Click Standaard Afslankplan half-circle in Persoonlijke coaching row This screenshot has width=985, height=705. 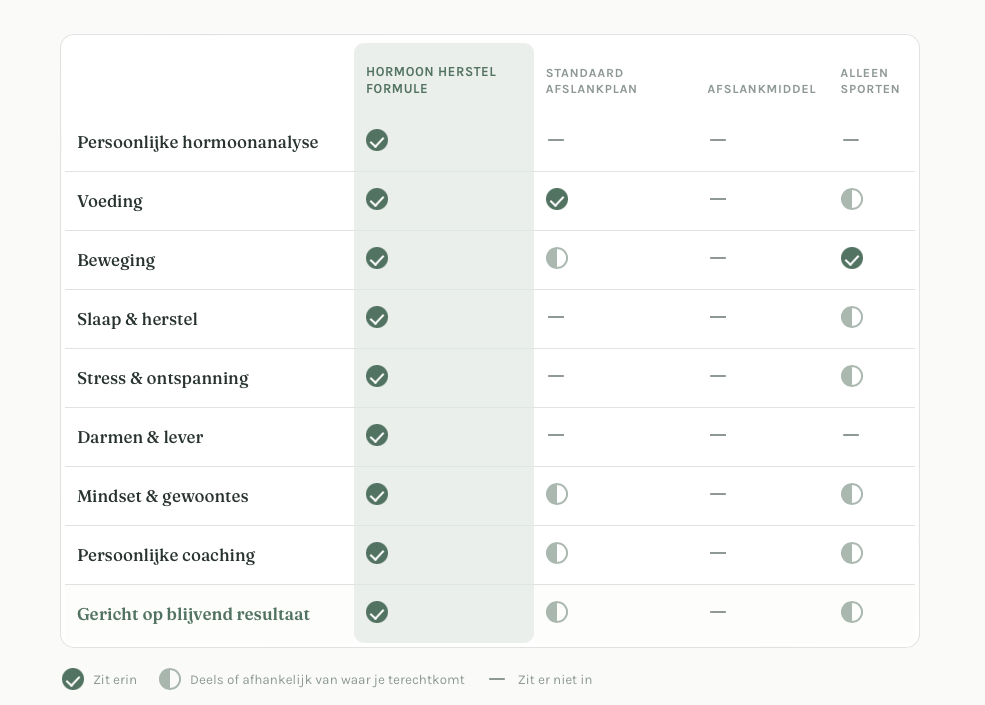(557, 554)
